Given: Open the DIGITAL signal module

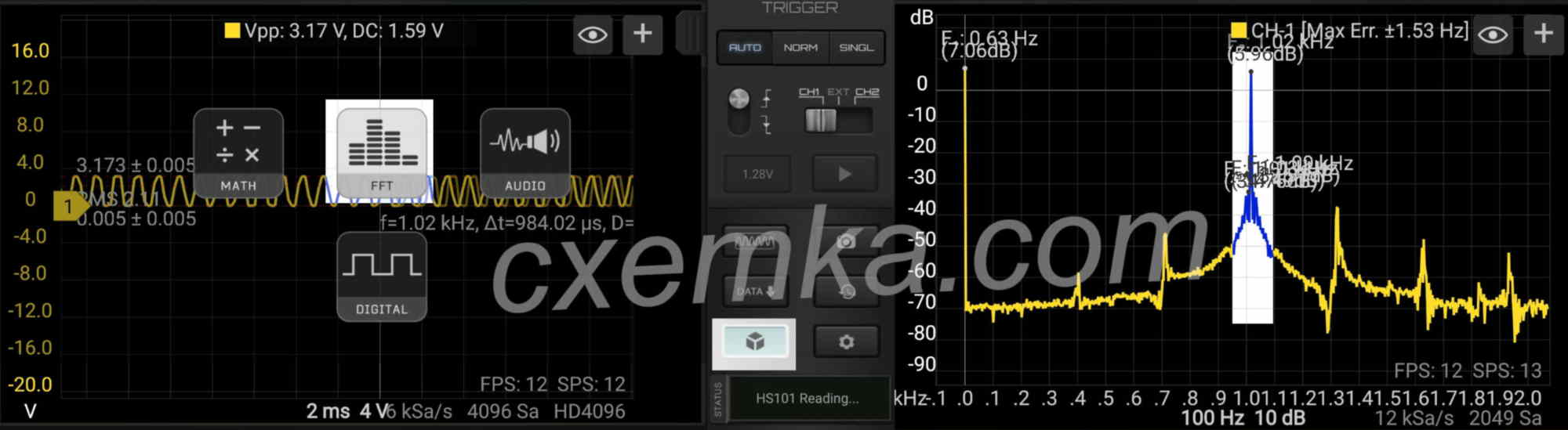Looking at the screenshot, I should [x=381, y=276].
